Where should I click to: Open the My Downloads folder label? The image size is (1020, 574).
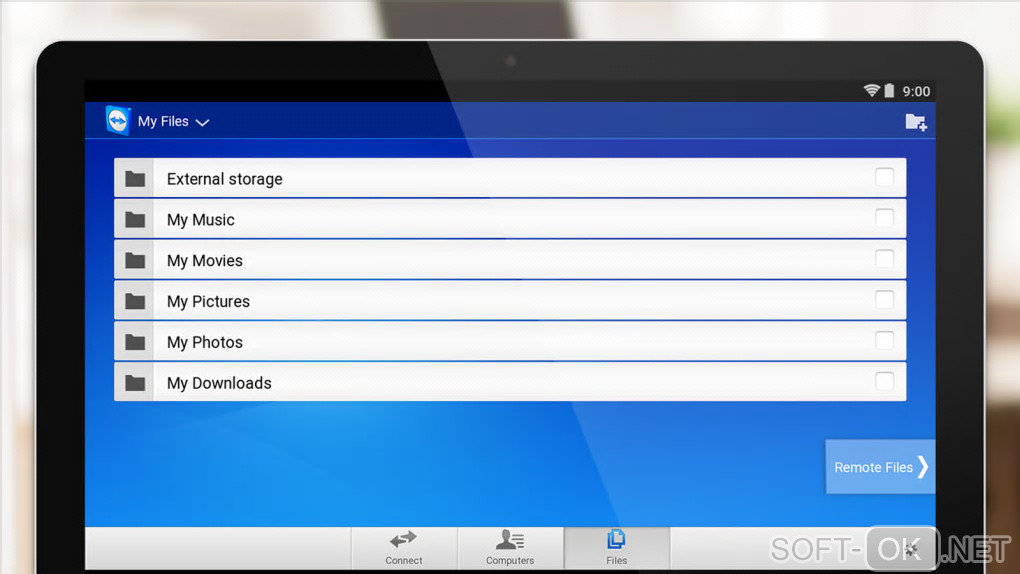(x=219, y=383)
